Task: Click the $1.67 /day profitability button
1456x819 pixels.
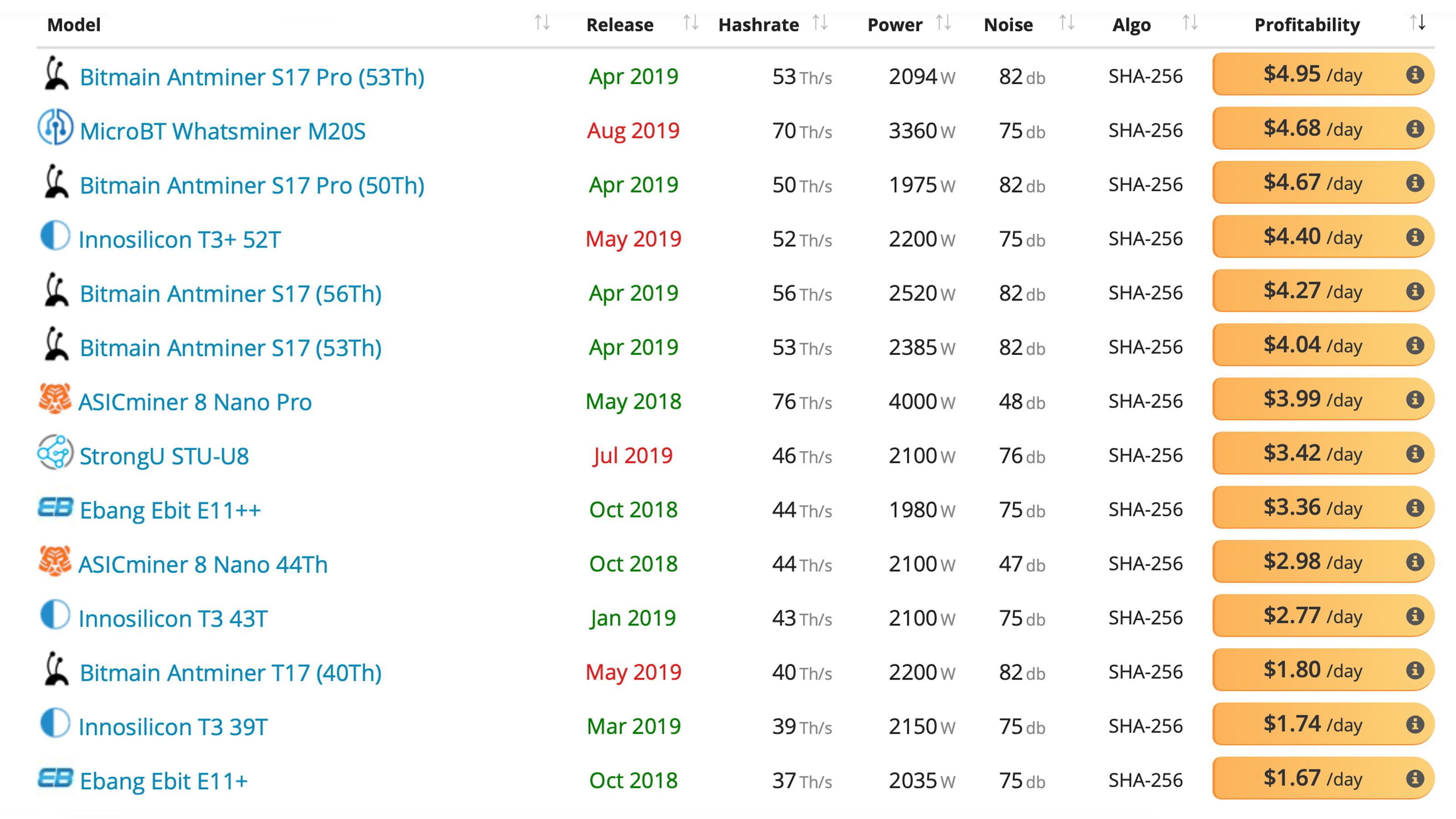Action: [x=1323, y=779]
